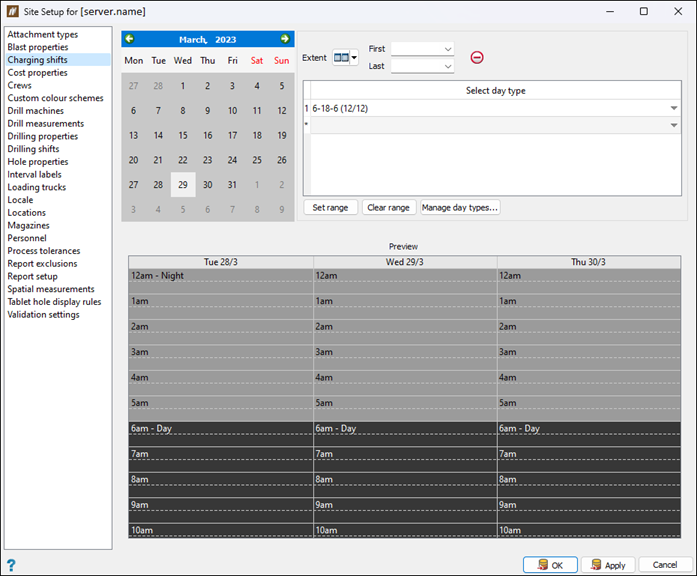Open the empty new-row day type dropdown
697x576 pixels.
coord(673,125)
